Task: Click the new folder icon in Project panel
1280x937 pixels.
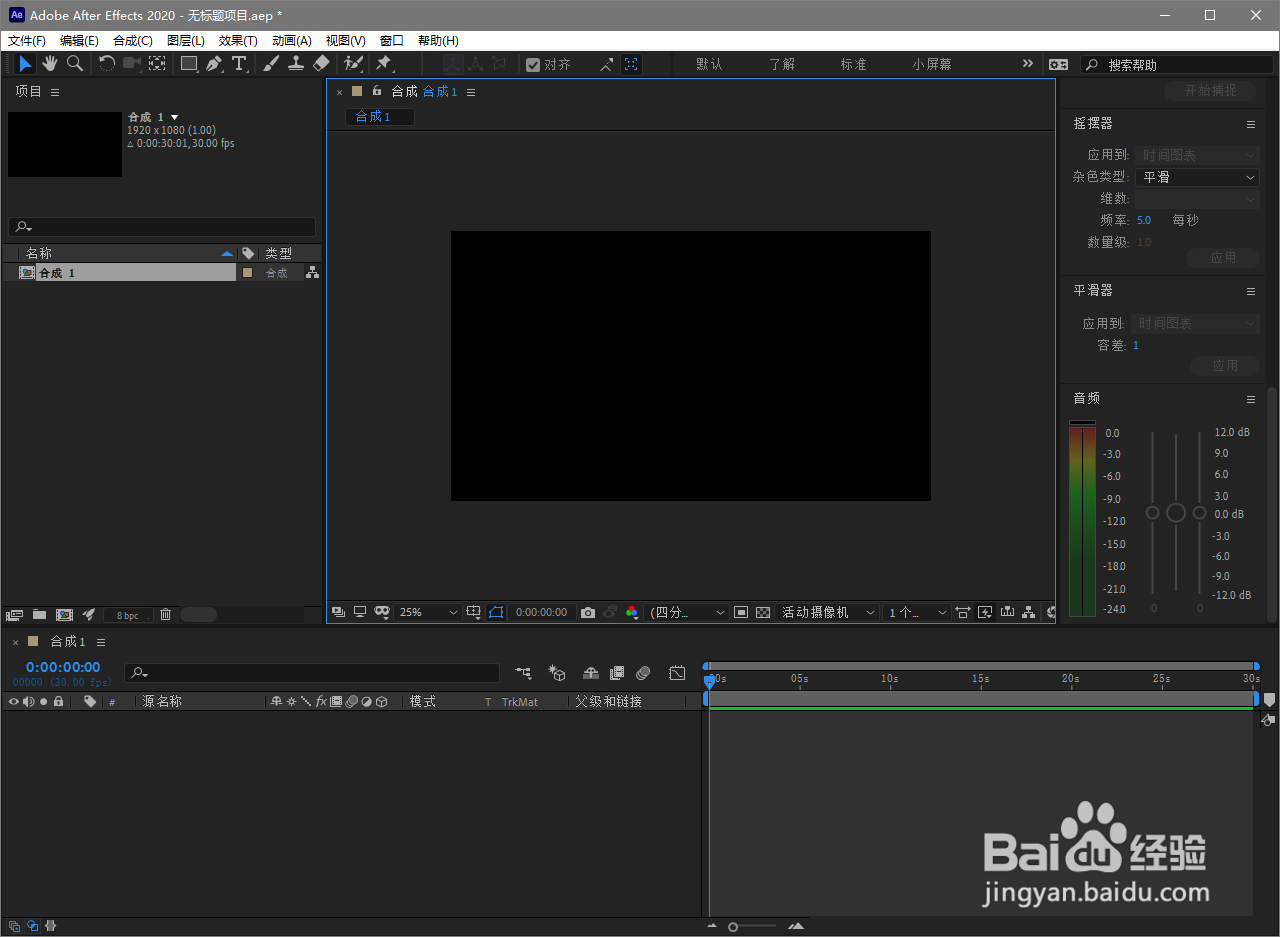Action: tap(39, 615)
